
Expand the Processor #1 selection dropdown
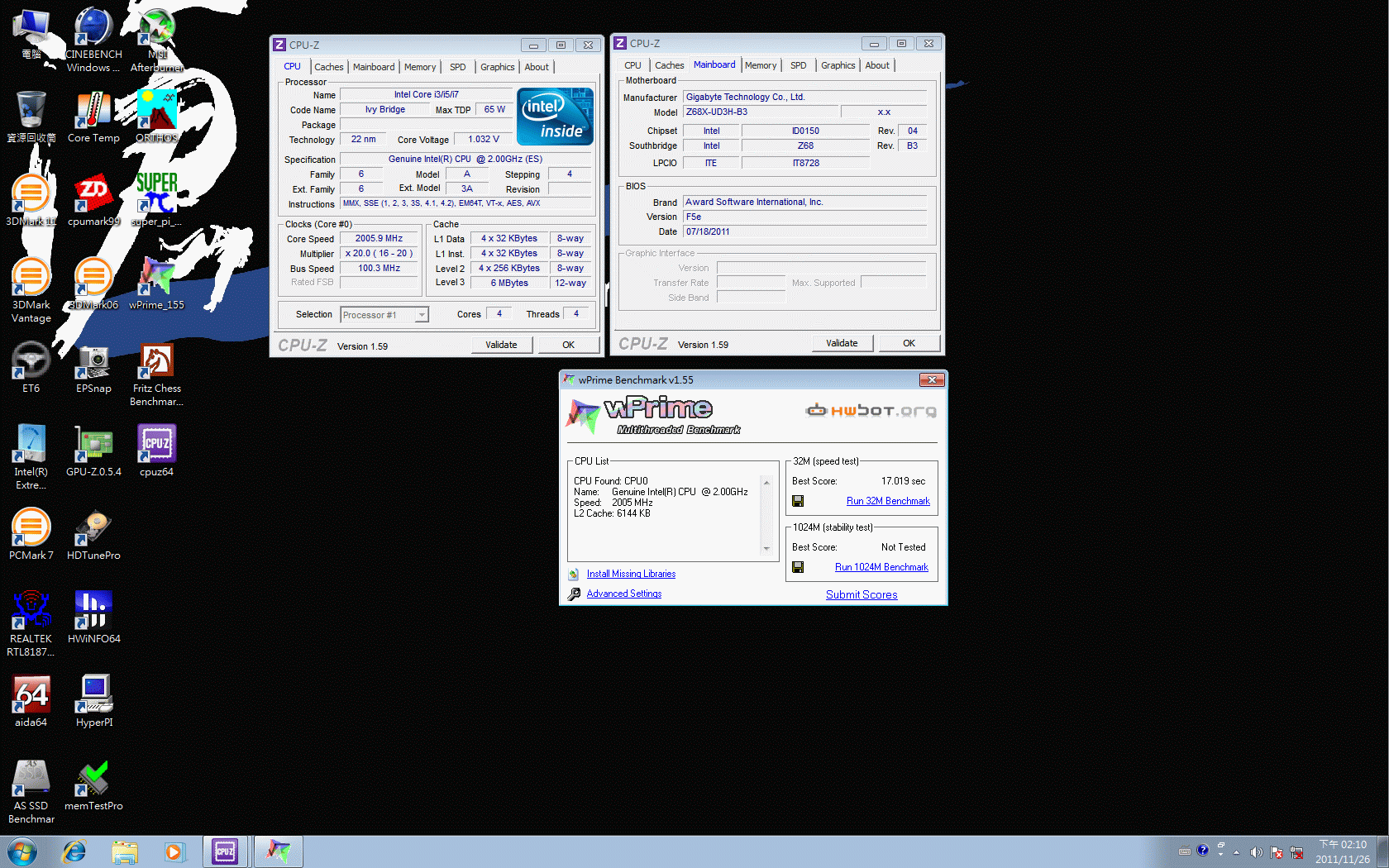pos(422,315)
